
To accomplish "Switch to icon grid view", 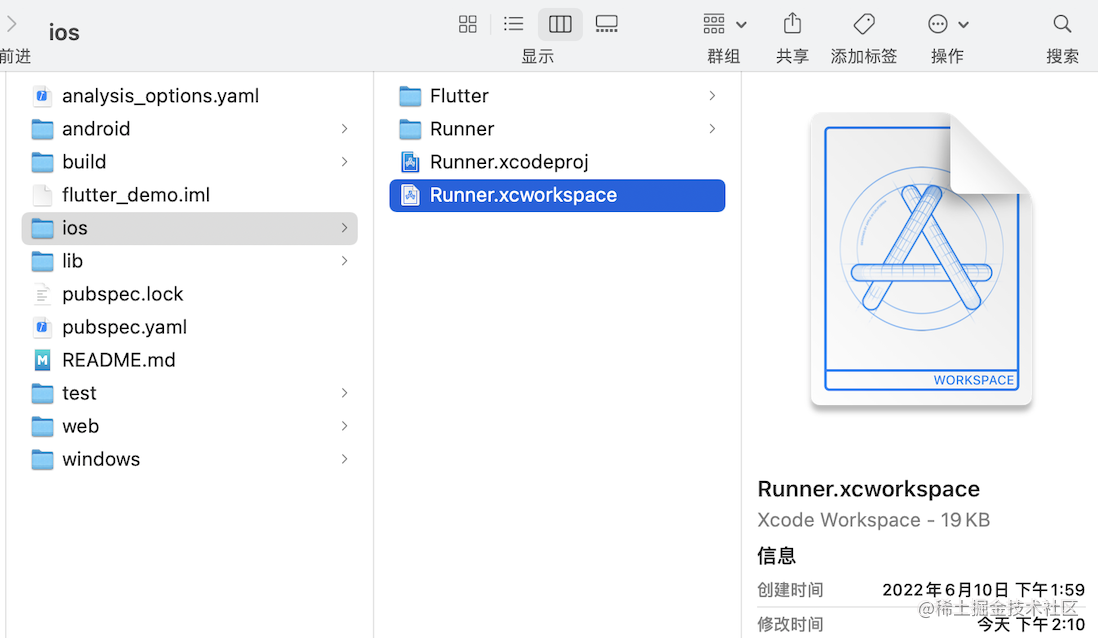I will click(x=467, y=24).
